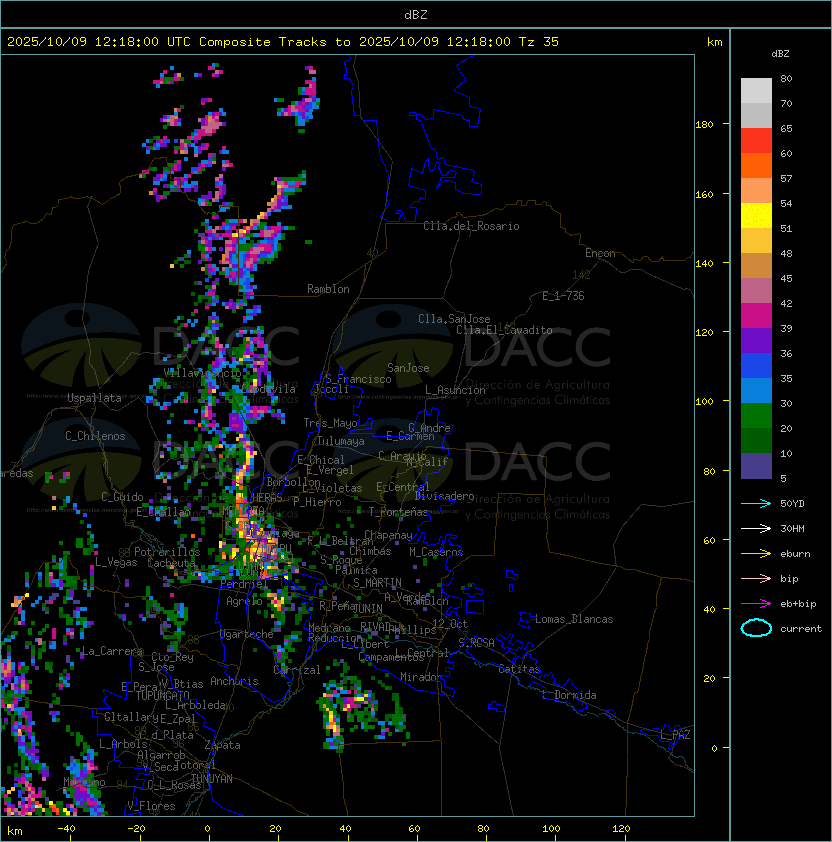
Task: Select the red 60-65 dBZ color swatch
Action: pyautogui.click(x=756, y=141)
